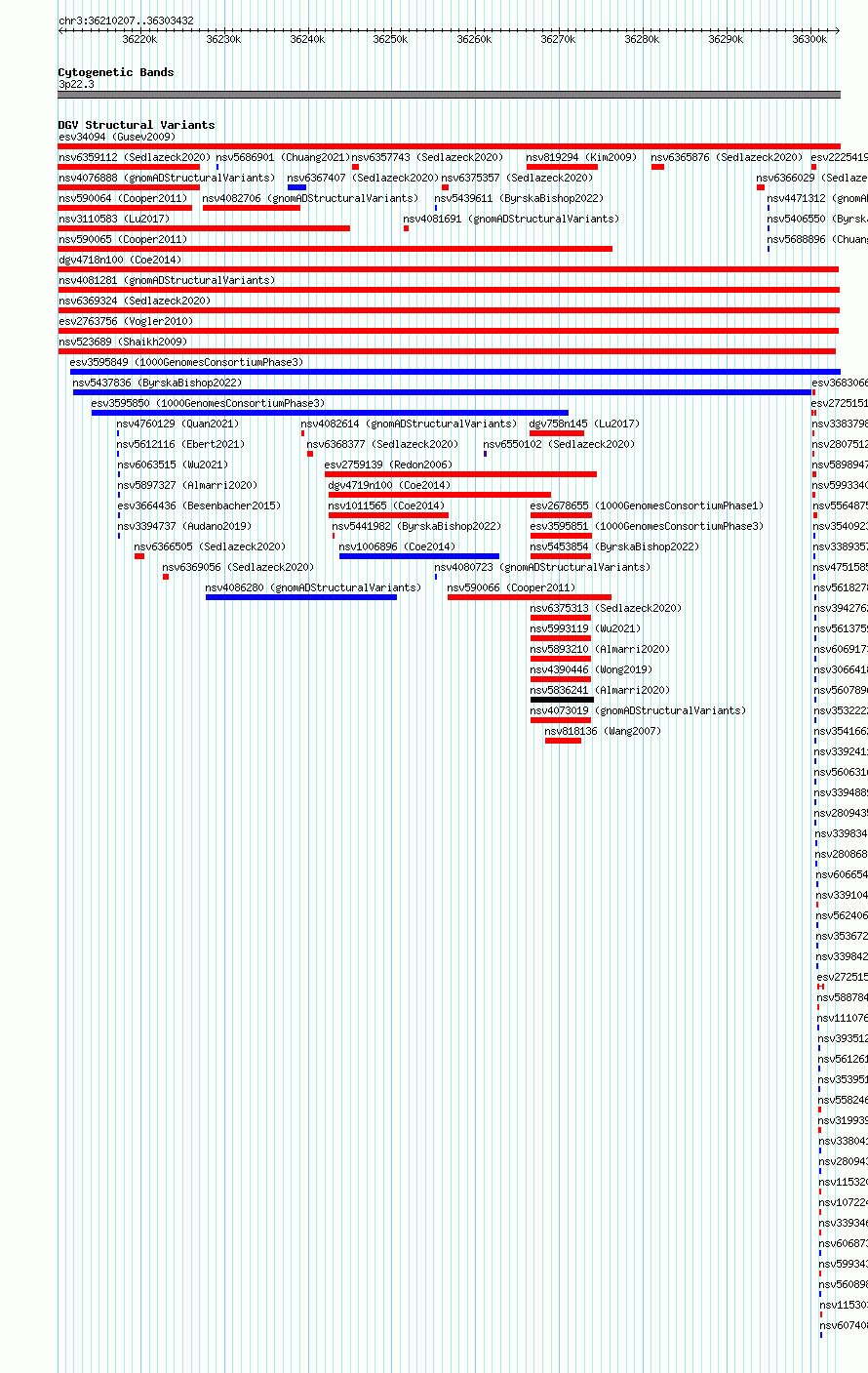Select nsv4390446 (Wong2019) variant
Viewport: 868px width, 1373px height.
click(x=592, y=669)
